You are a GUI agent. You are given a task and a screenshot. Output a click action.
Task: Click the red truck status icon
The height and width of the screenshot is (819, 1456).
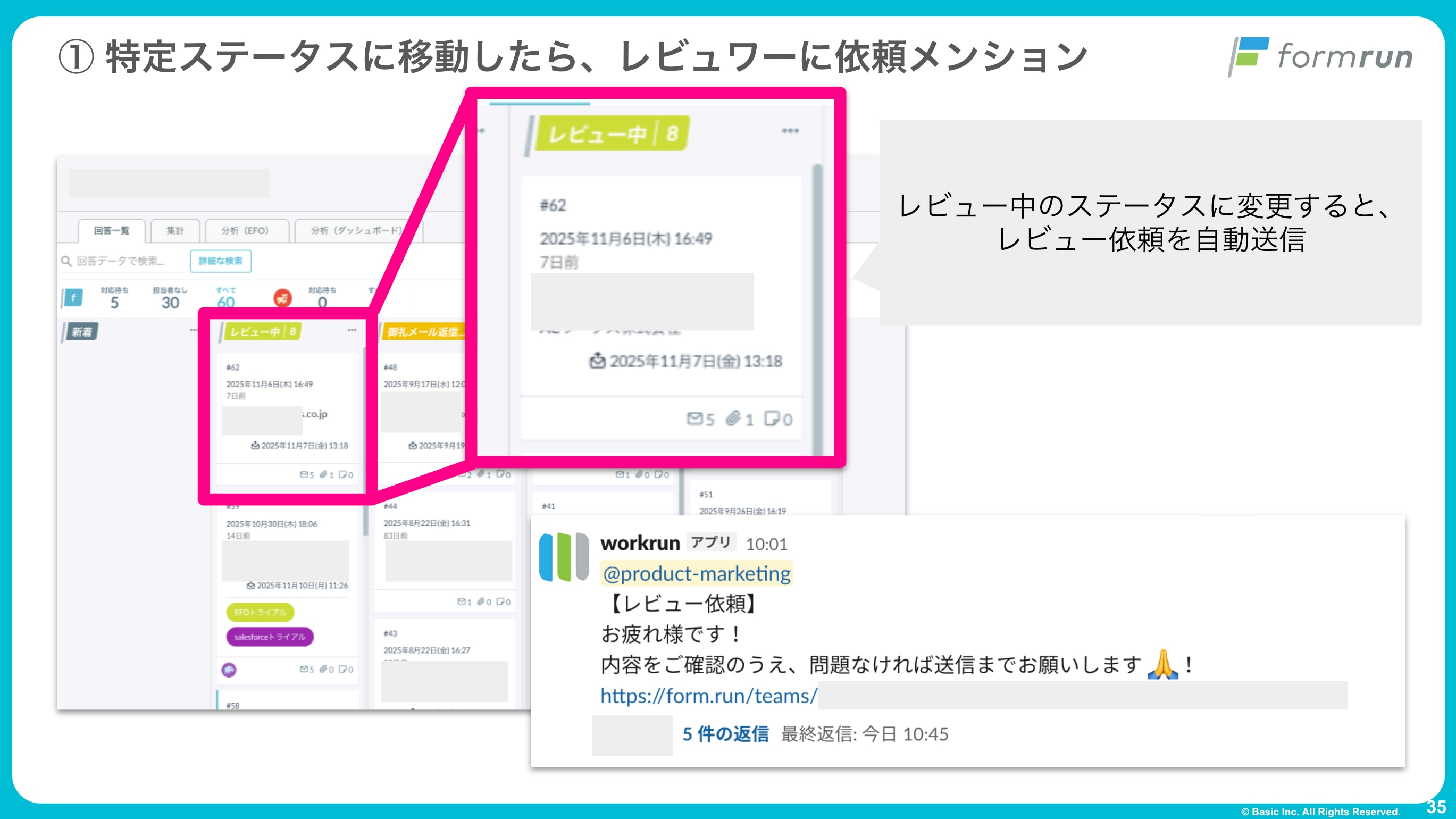pyautogui.click(x=282, y=298)
